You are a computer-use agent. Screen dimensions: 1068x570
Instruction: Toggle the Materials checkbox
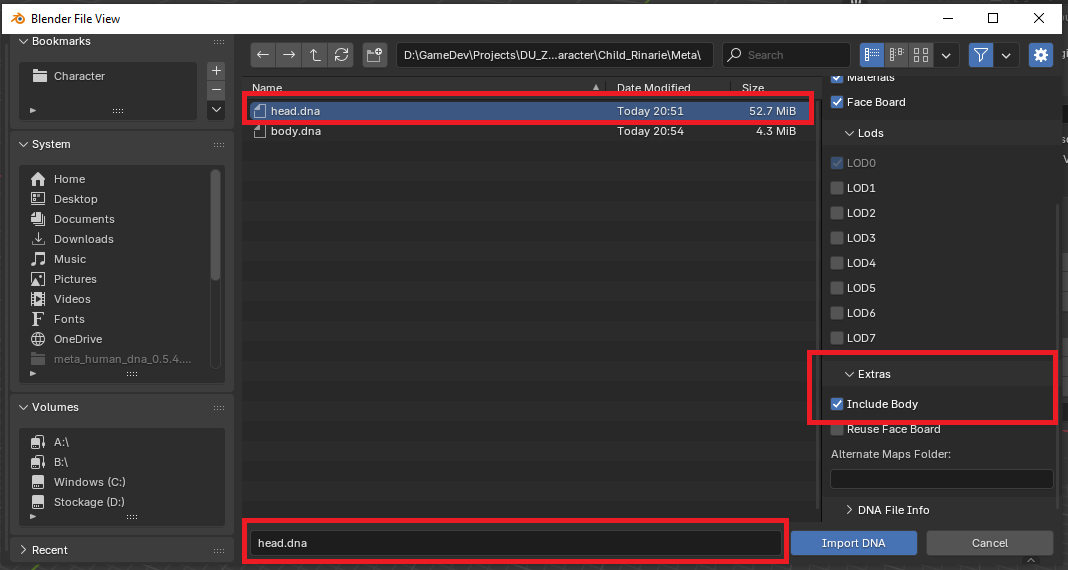point(837,78)
